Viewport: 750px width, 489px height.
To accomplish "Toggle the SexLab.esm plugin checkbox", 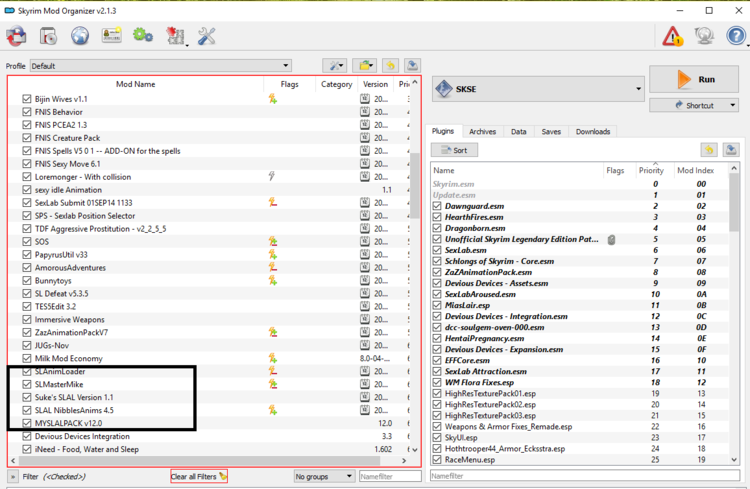I will (x=437, y=250).
